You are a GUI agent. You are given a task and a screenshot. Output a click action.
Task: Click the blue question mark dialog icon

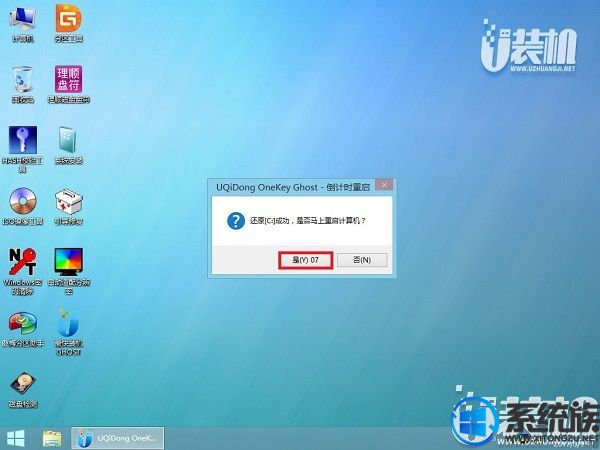click(x=236, y=221)
